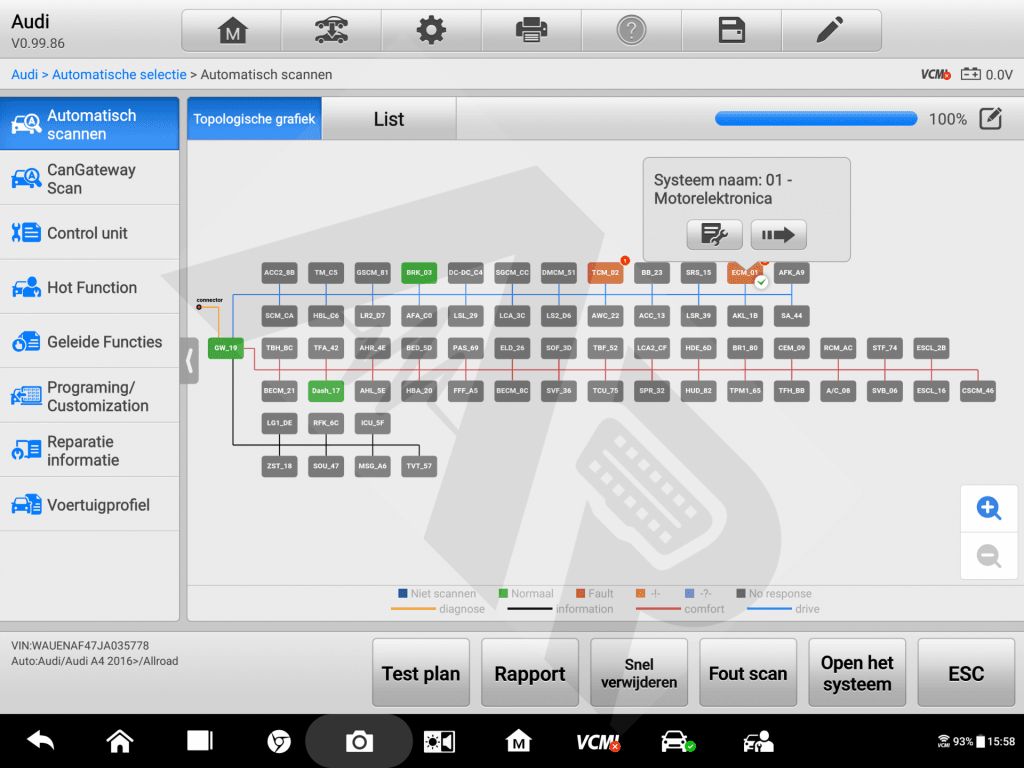Select the Print icon on the toolbar
1024x768 pixels.
click(x=531, y=30)
